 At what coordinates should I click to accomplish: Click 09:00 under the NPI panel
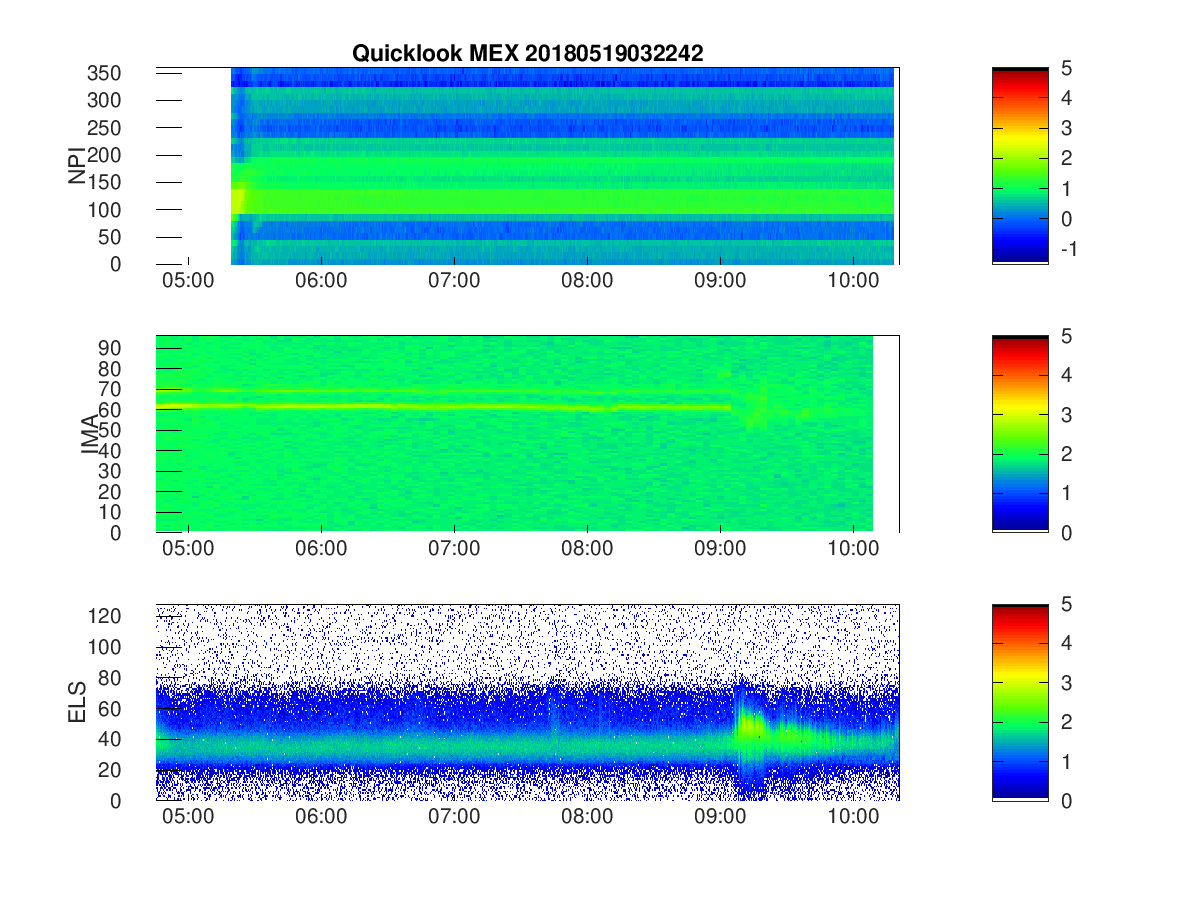coord(720,281)
